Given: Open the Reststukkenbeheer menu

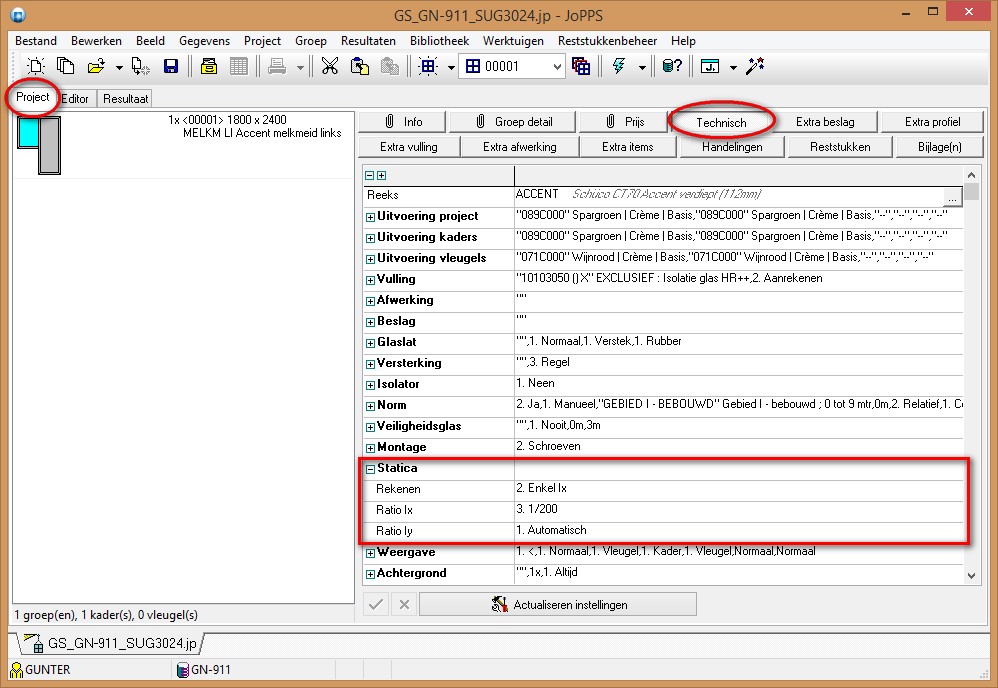Looking at the screenshot, I should pyautogui.click(x=607, y=41).
